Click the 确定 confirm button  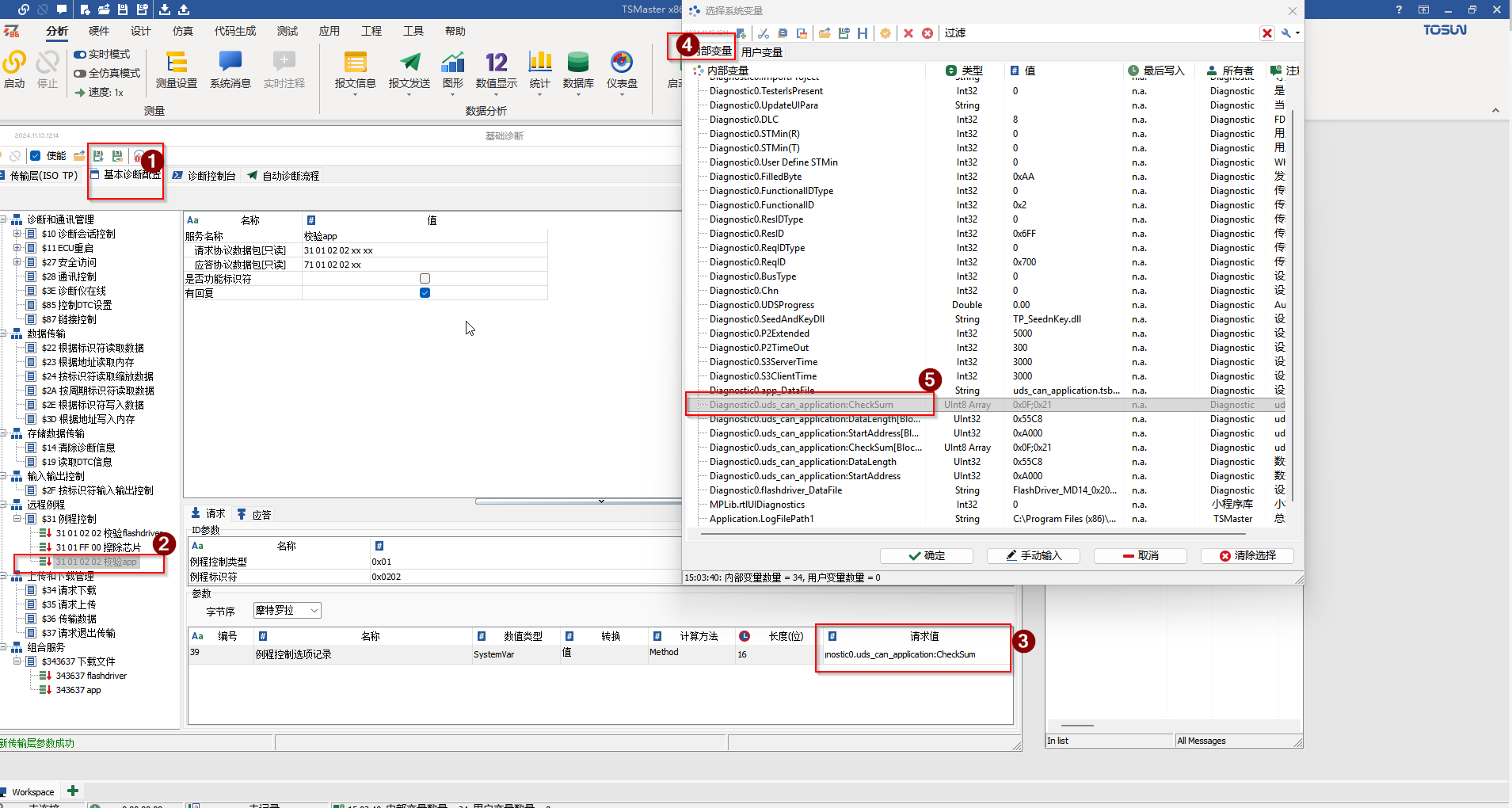click(x=926, y=556)
